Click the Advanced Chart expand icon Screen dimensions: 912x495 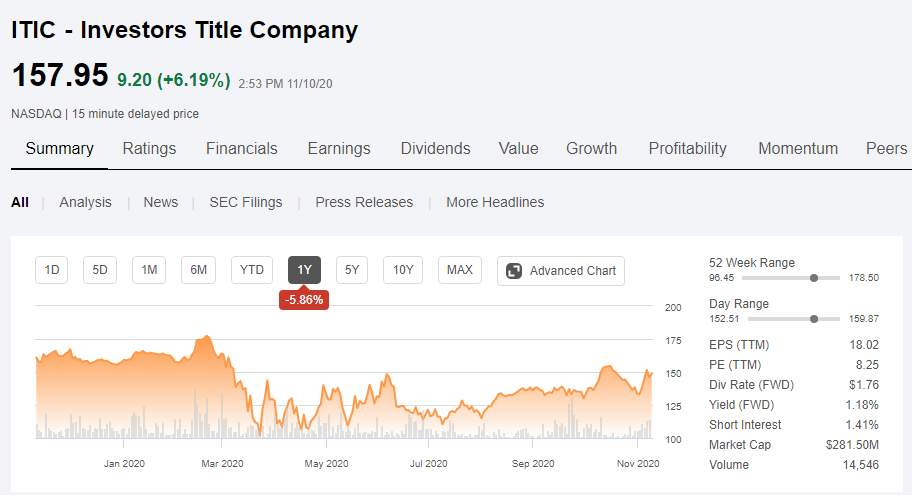[x=514, y=271]
